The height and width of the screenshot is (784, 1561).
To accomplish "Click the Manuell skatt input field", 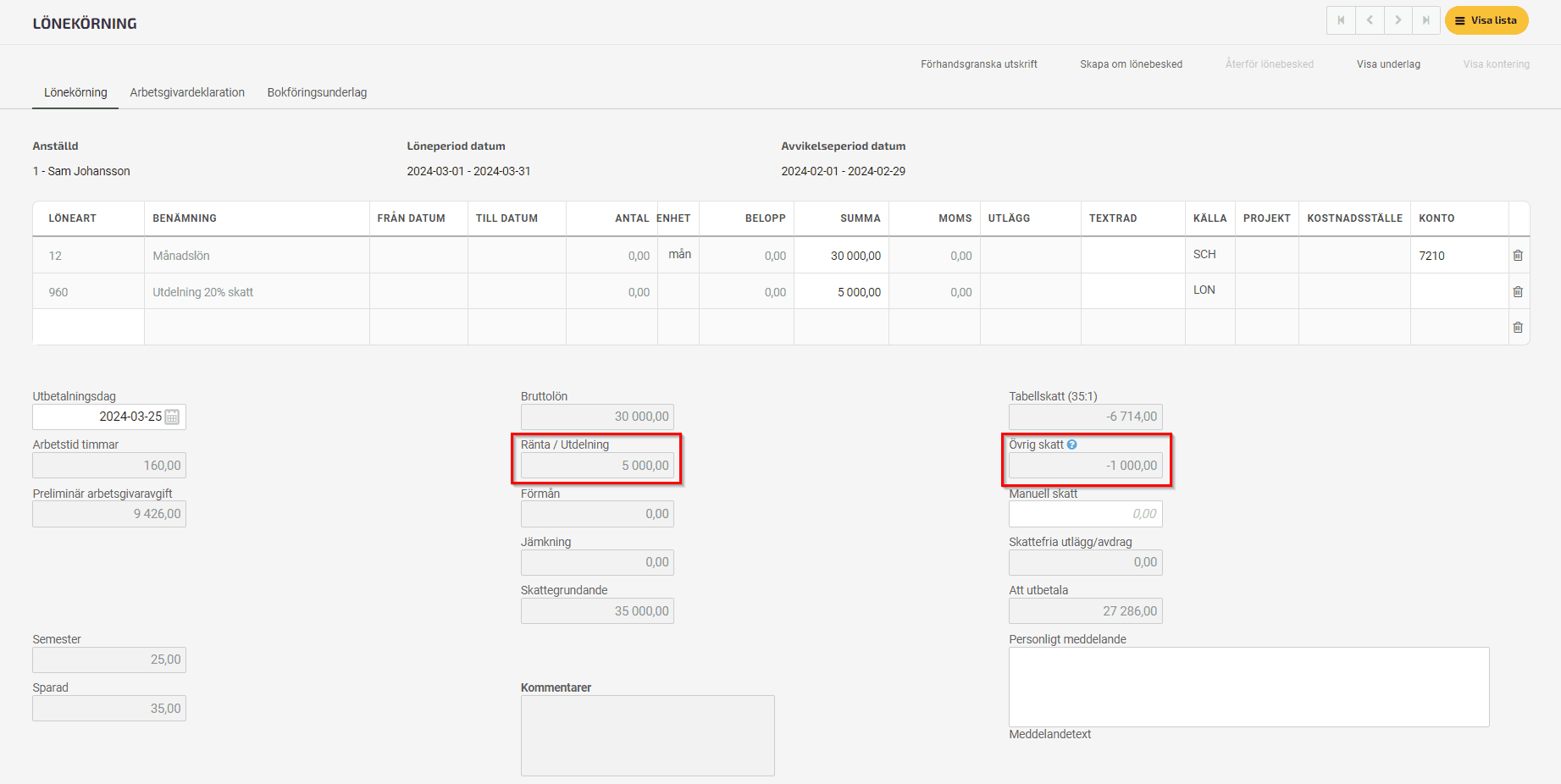I will [1085, 514].
